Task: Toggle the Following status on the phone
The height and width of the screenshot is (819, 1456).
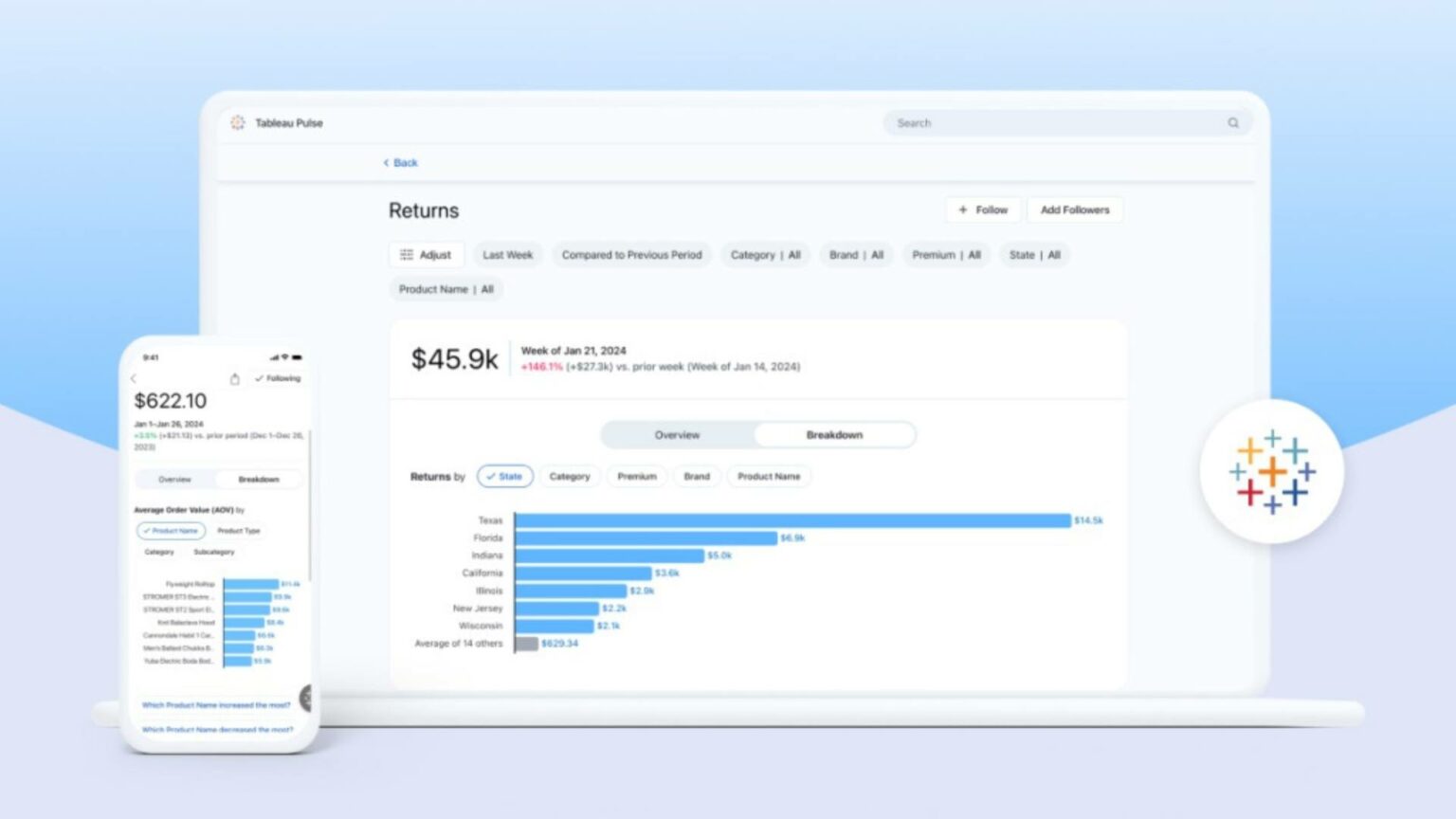Action: [x=276, y=377]
